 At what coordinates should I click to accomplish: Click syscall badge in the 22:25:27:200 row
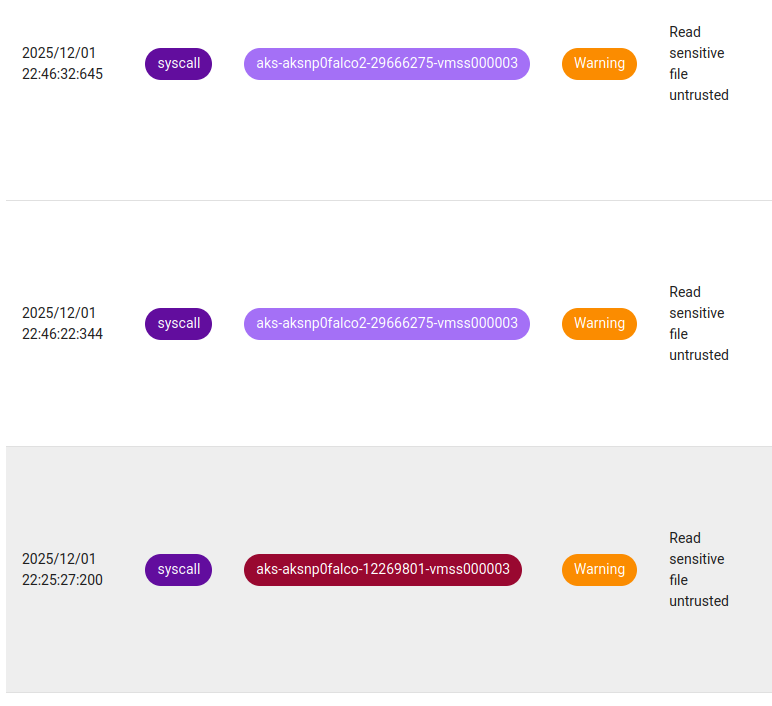tap(178, 569)
